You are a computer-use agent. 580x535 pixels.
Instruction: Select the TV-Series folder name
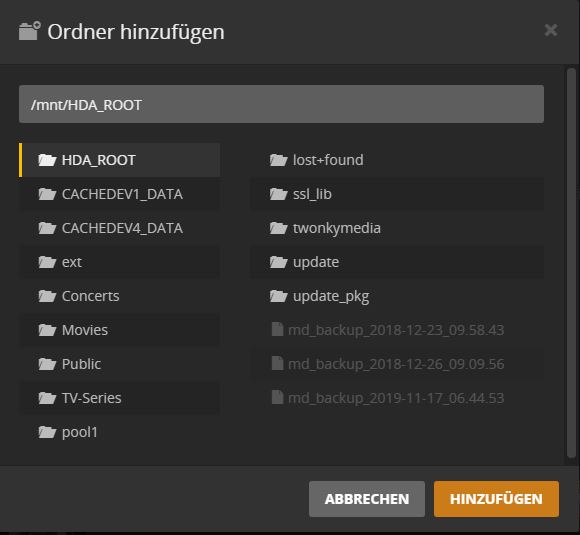pyautogui.click(x=92, y=398)
